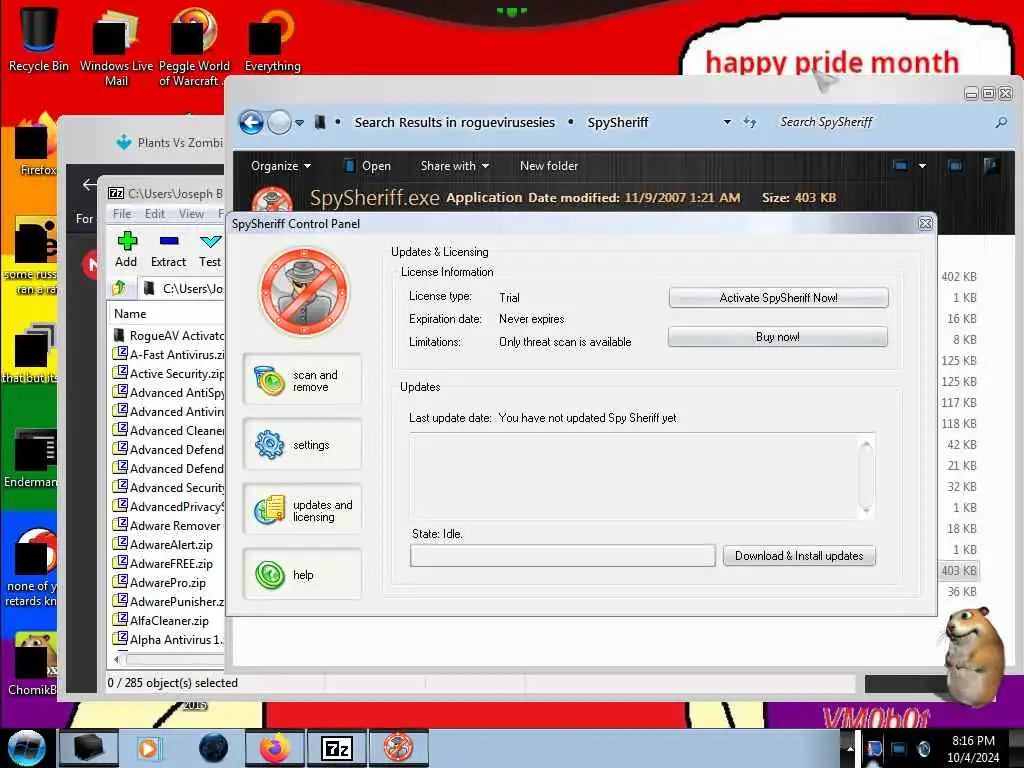Screen dimensions: 1024x768
Task: Click 7-Zip in the taskbar
Action: pyautogui.click(x=337, y=748)
